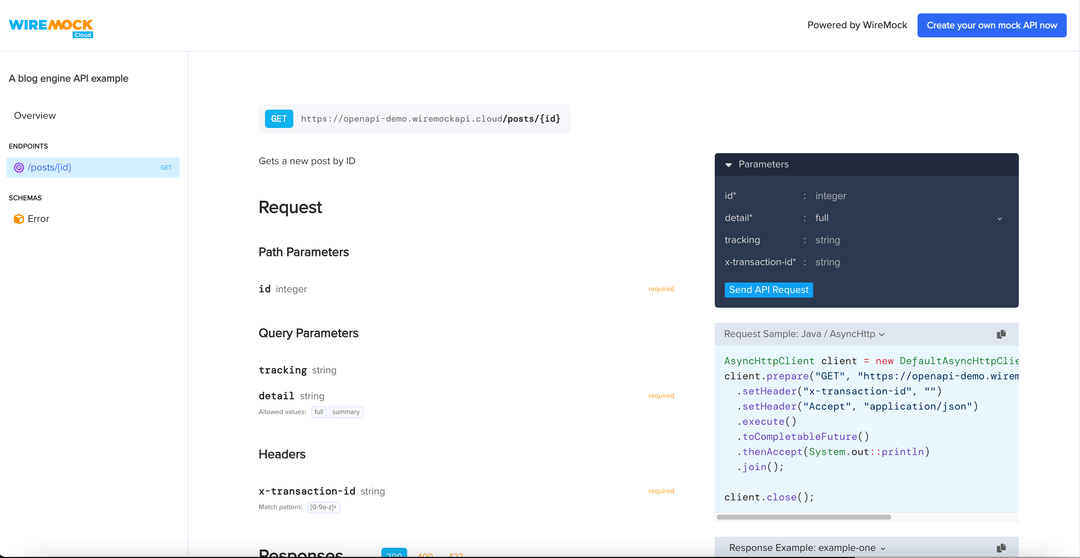Screen dimensions: 1080x558
Task: Copy the Java request sample code
Action: [x=1001, y=334]
